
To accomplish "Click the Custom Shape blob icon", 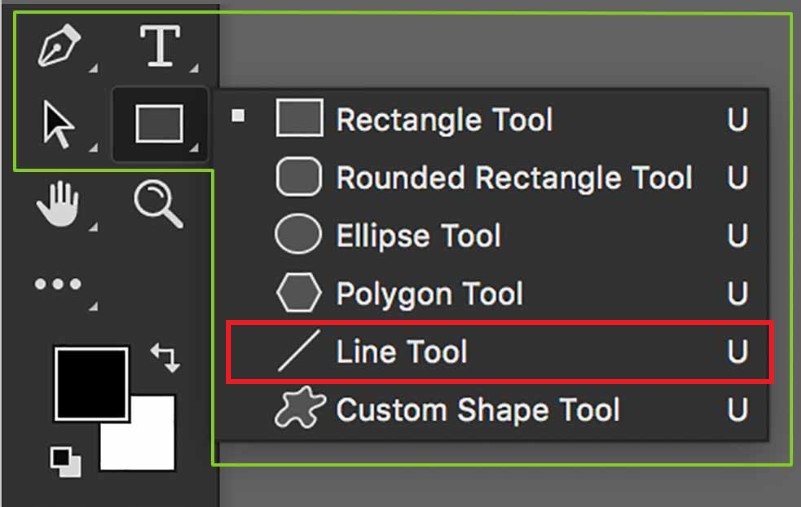I will point(298,410).
